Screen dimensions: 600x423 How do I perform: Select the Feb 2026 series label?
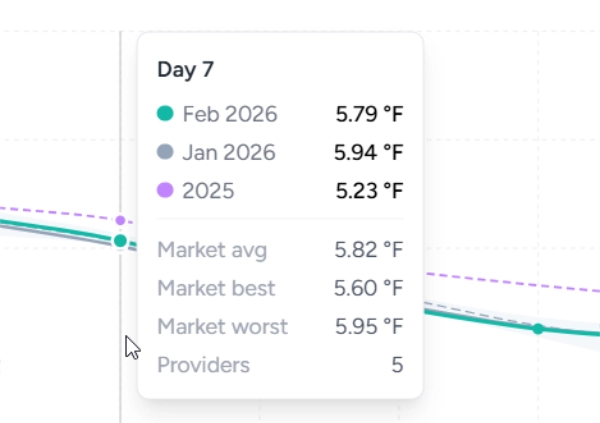(x=230, y=114)
